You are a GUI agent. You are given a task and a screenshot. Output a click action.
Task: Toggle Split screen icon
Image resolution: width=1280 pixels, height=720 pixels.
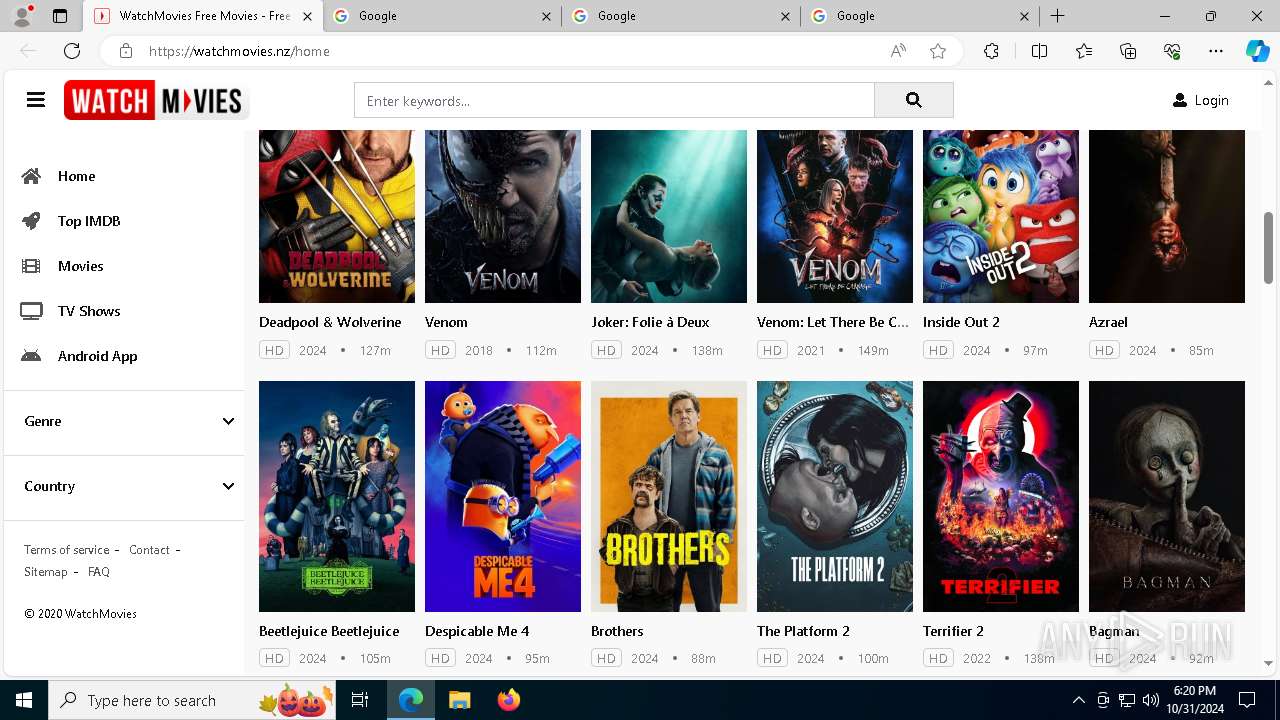1039,51
